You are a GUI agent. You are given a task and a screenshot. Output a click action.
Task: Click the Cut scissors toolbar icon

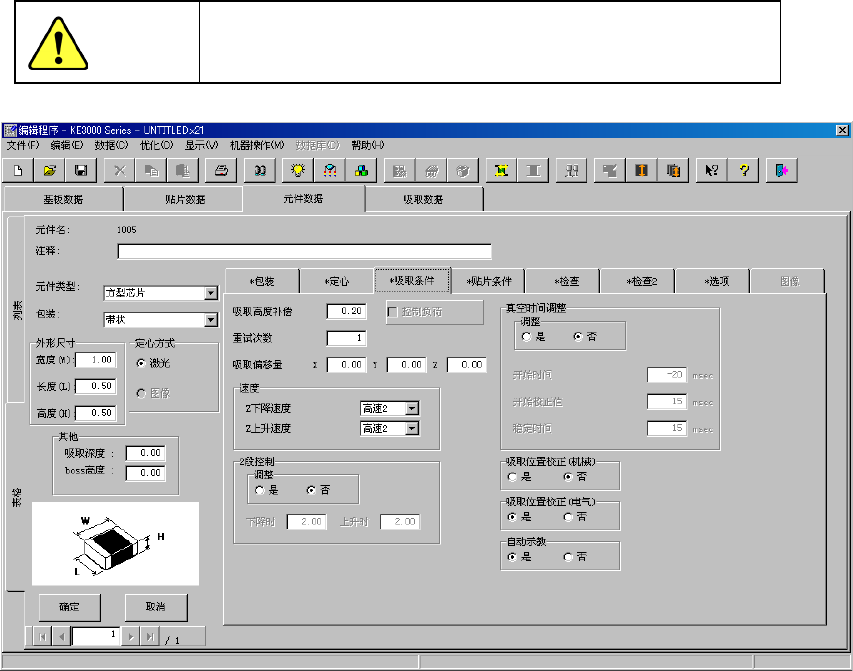tap(120, 171)
